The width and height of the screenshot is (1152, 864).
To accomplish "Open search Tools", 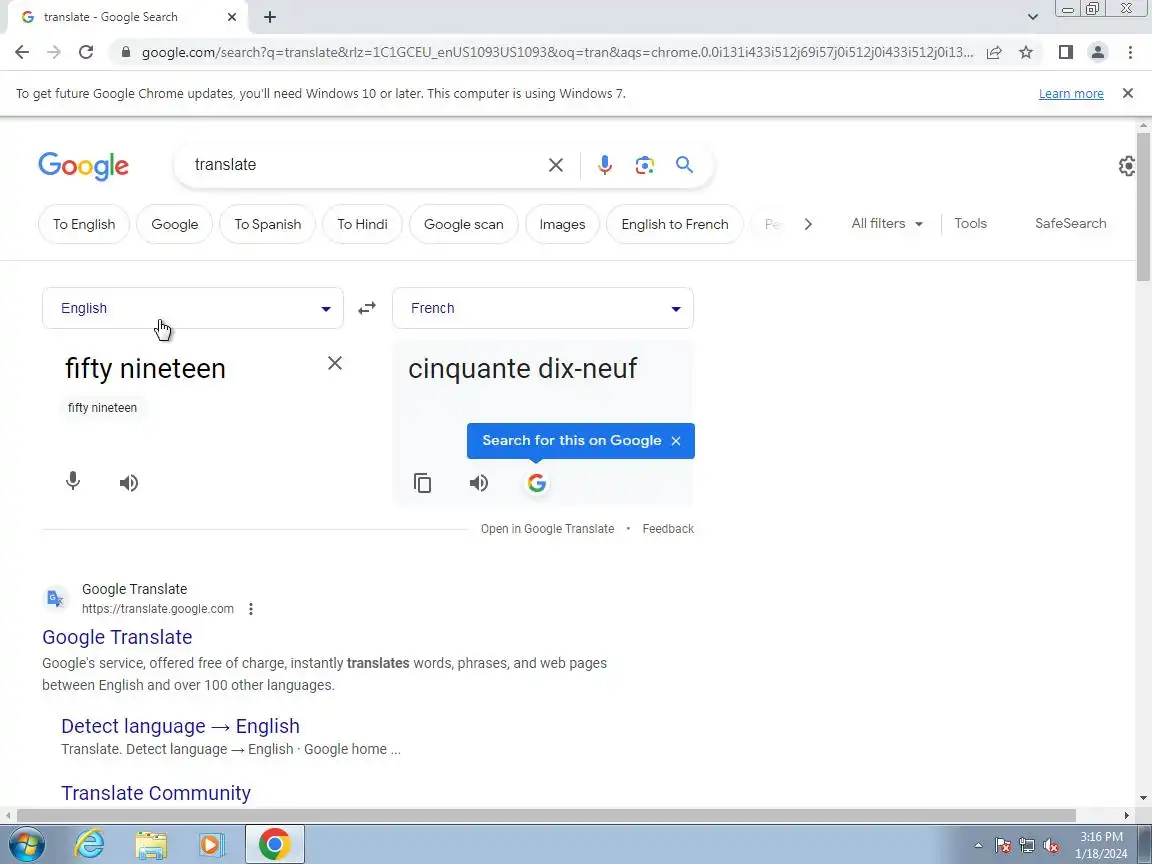I will (x=970, y=223).
